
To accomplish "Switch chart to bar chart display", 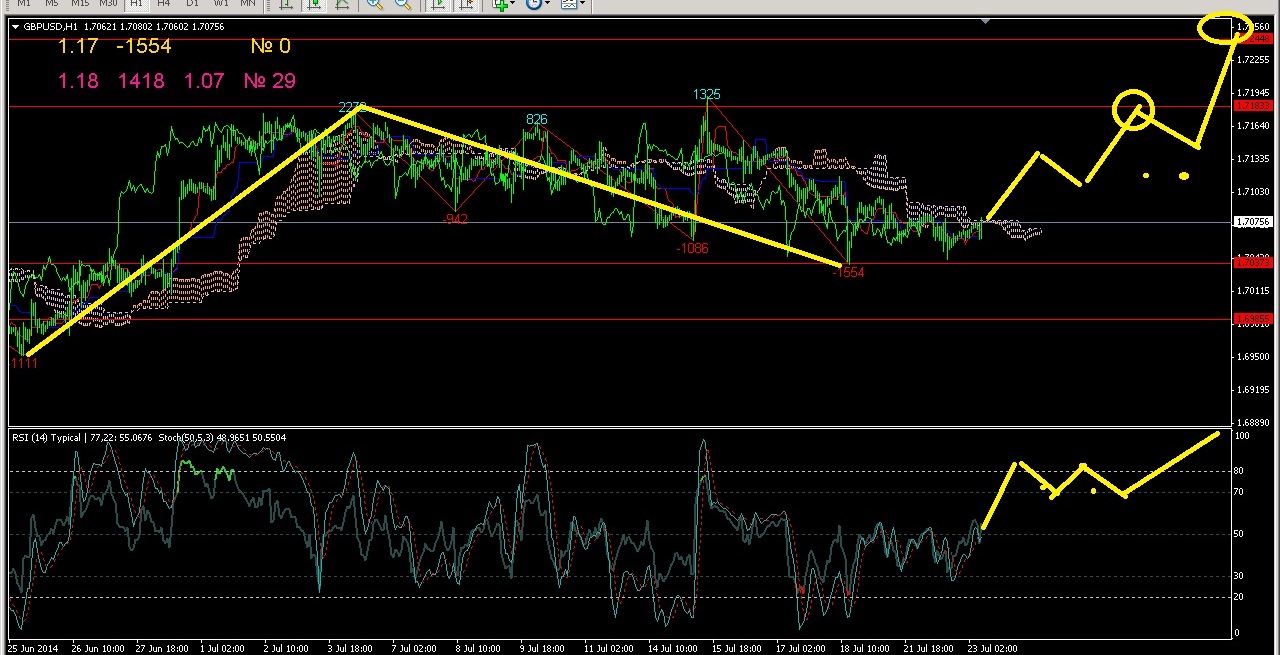I will pyautogui.click(x=286, y=4).
